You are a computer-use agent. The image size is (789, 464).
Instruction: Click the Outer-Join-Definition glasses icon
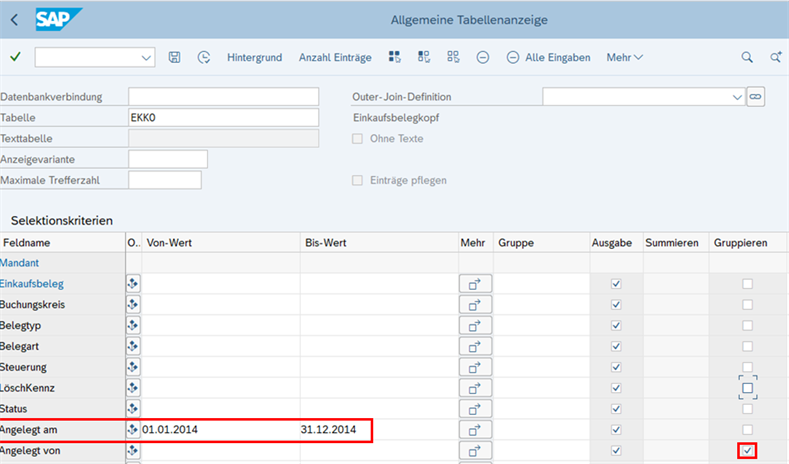(x=756, y=97)
